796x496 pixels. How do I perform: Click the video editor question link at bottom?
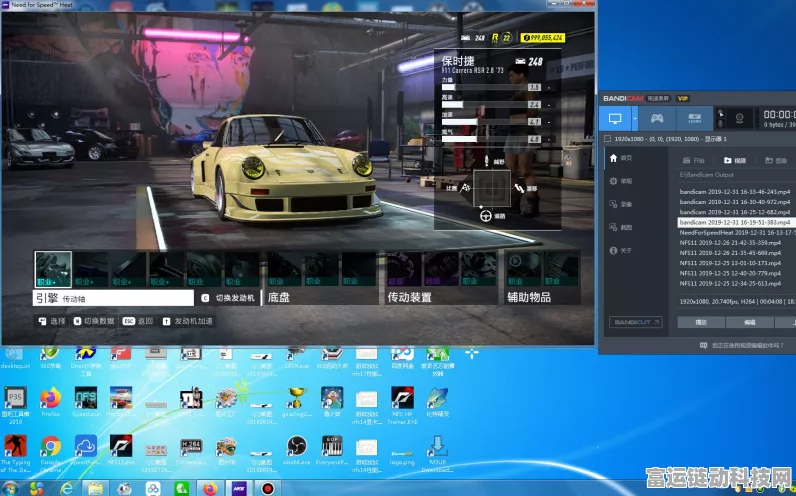(742, 345)
